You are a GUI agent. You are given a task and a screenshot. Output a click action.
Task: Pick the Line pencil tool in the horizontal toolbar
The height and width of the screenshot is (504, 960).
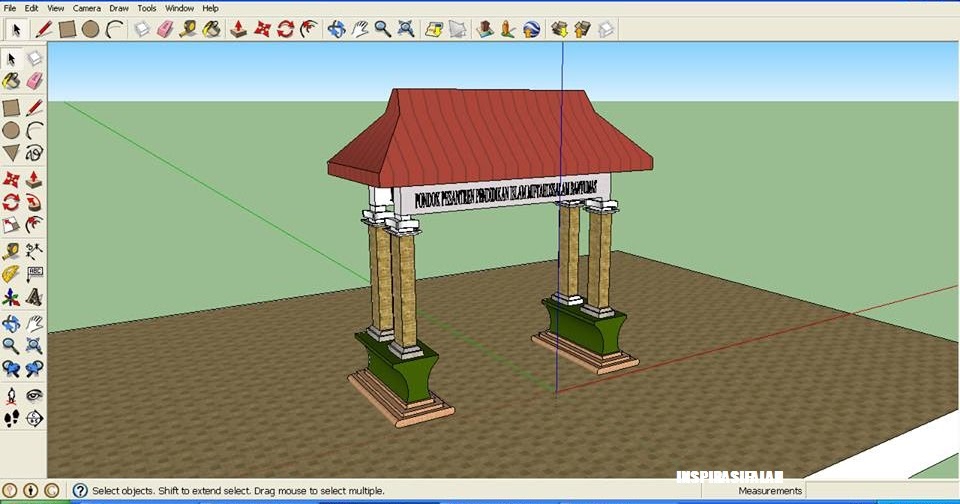tap(43, 29)
